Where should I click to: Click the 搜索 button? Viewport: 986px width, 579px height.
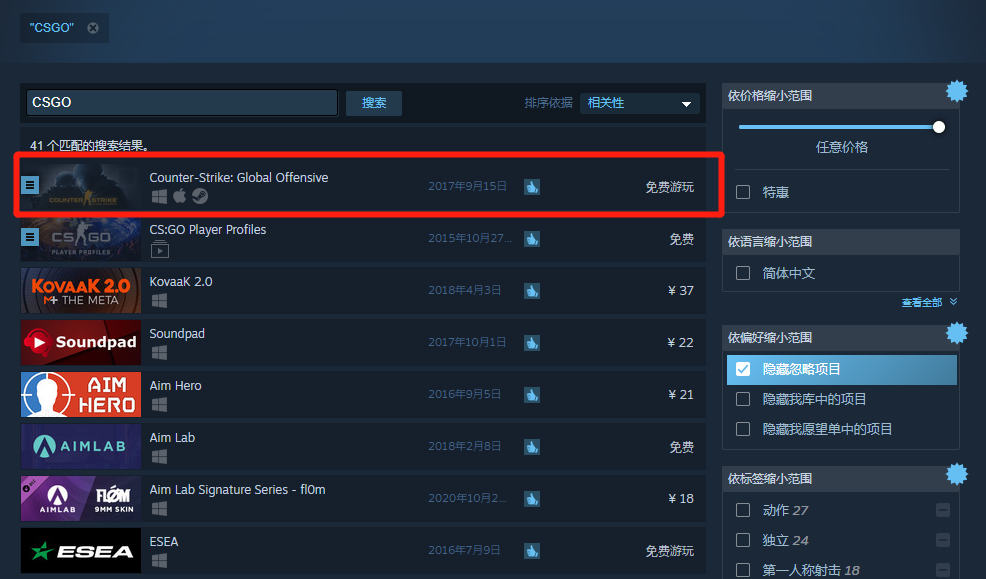tap(373, 102)
